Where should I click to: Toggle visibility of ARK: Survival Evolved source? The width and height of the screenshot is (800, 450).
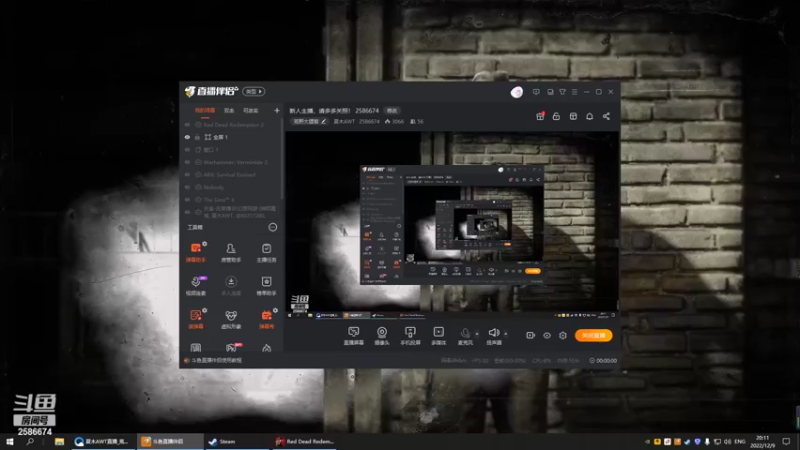pyautogui.click(x=187, y=174)
